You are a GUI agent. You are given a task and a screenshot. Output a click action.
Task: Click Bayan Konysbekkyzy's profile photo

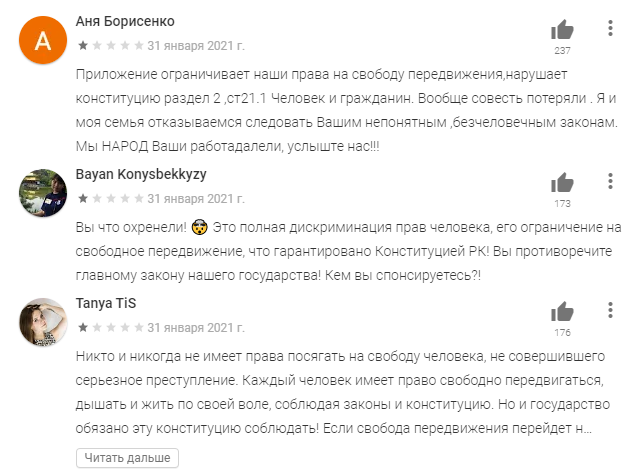42,194
